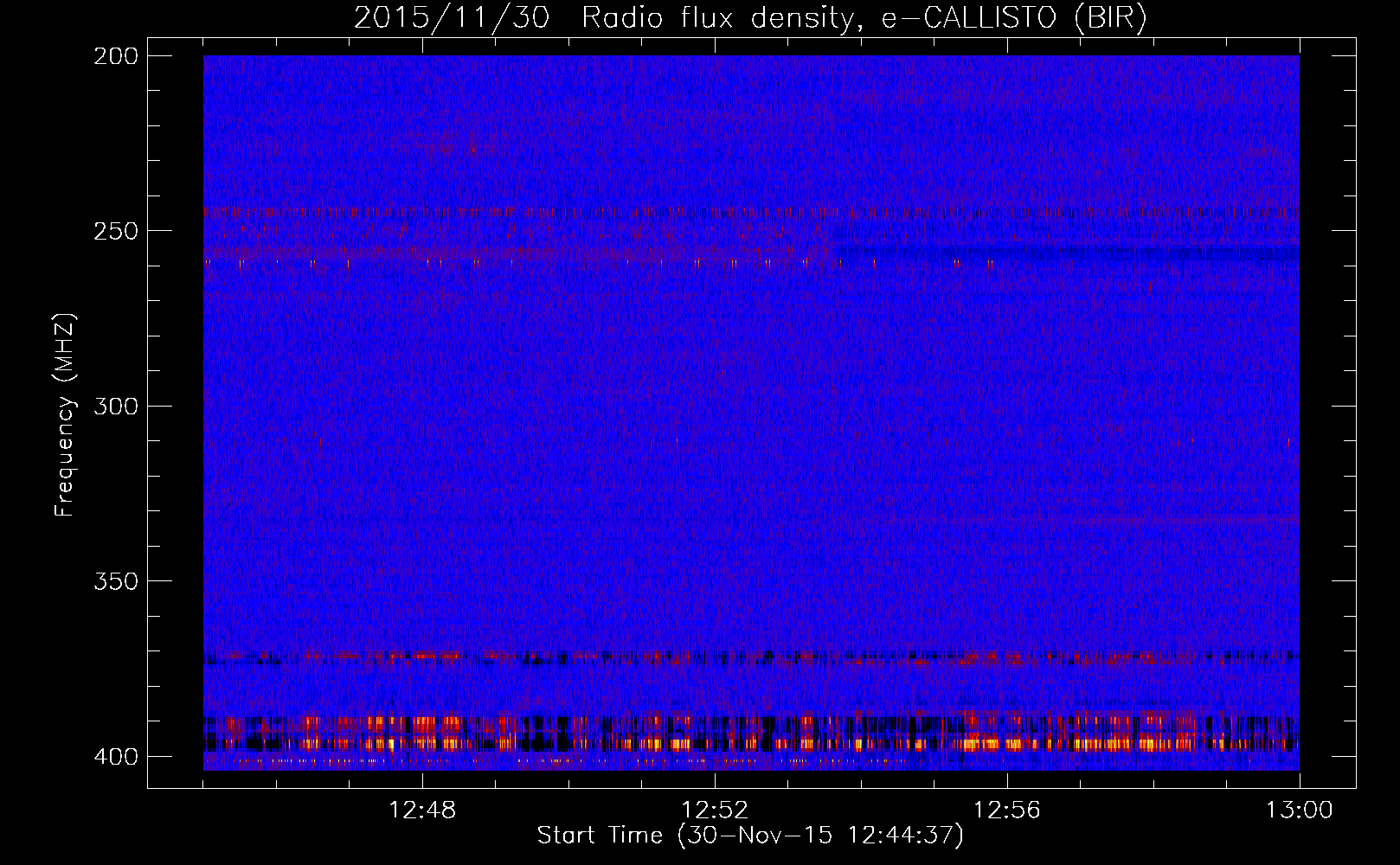
Task: Pick the 350 frequency tick label
Action: 116,581
